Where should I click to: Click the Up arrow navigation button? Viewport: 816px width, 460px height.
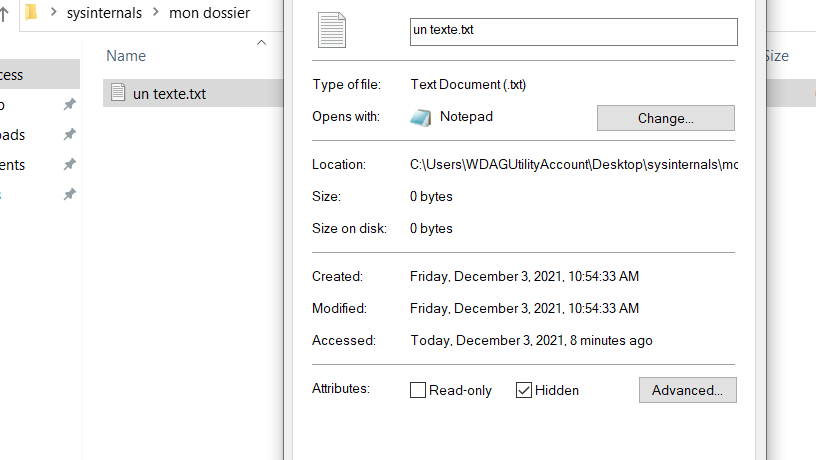4,14
